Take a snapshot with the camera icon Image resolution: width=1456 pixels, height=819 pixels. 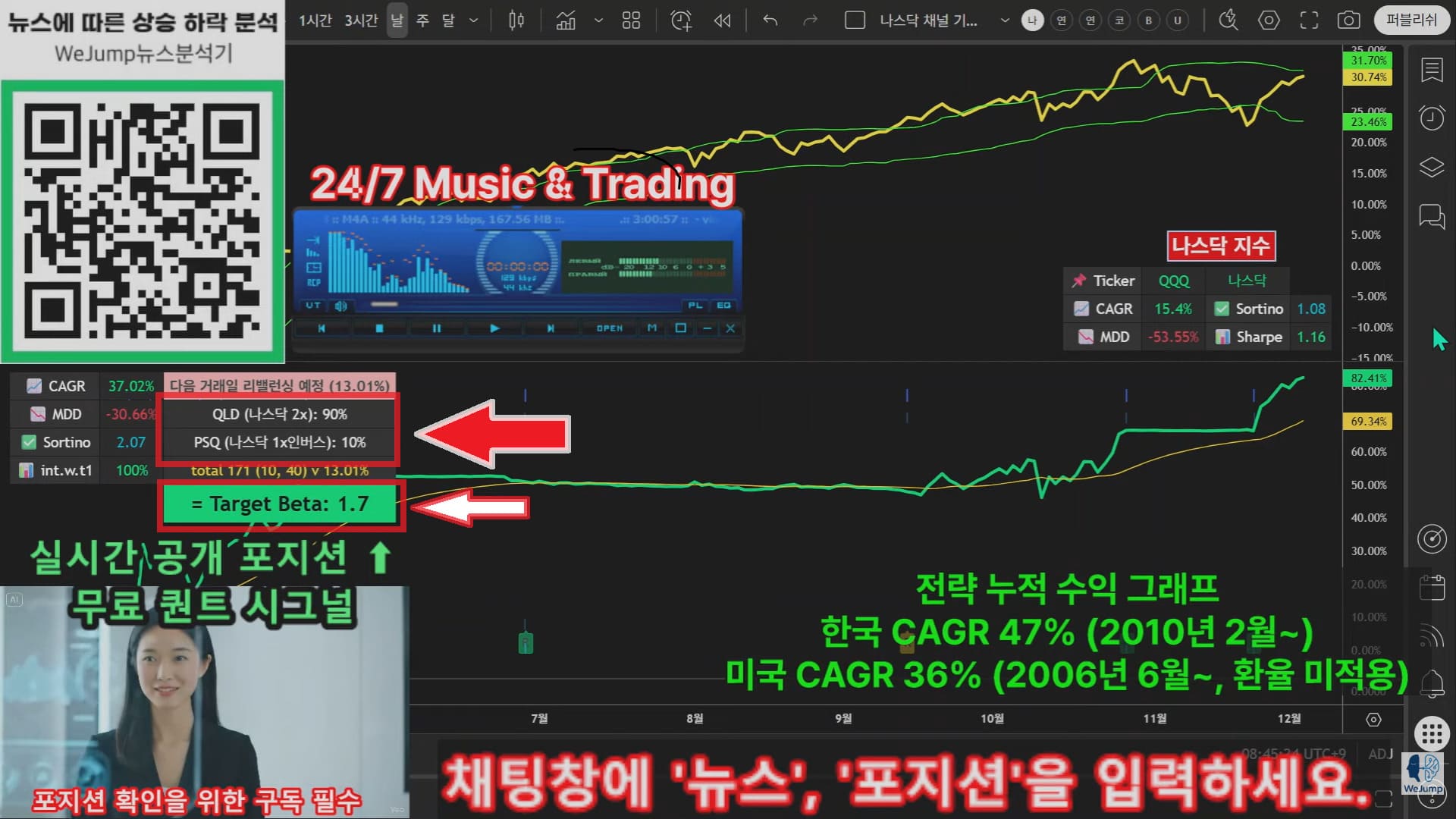tap(1348, 20)
